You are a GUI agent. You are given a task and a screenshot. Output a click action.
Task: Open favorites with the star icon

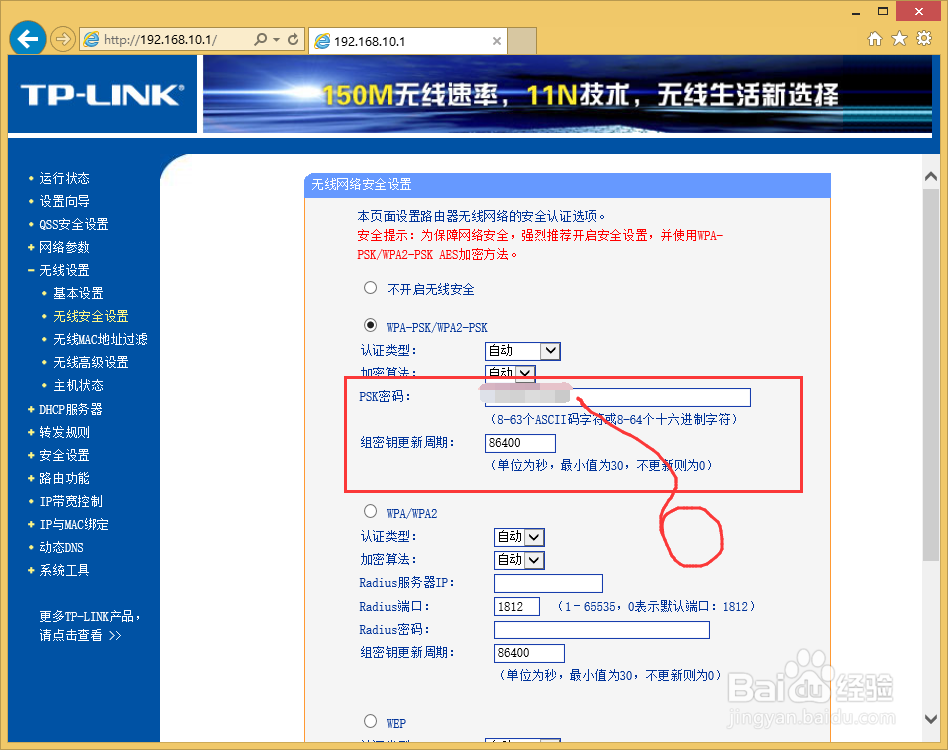click(898, 37)
